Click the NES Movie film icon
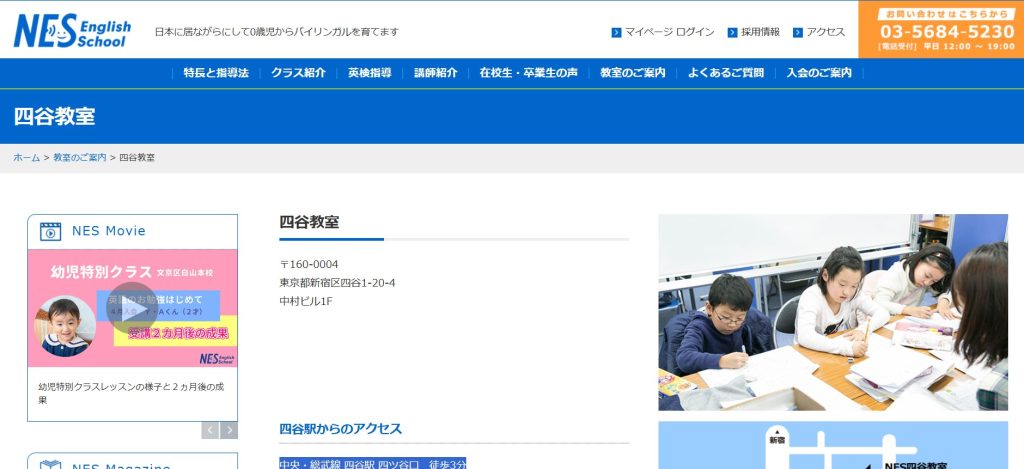The height and width of the screenshot is (469, 1024). pos(50,231)
